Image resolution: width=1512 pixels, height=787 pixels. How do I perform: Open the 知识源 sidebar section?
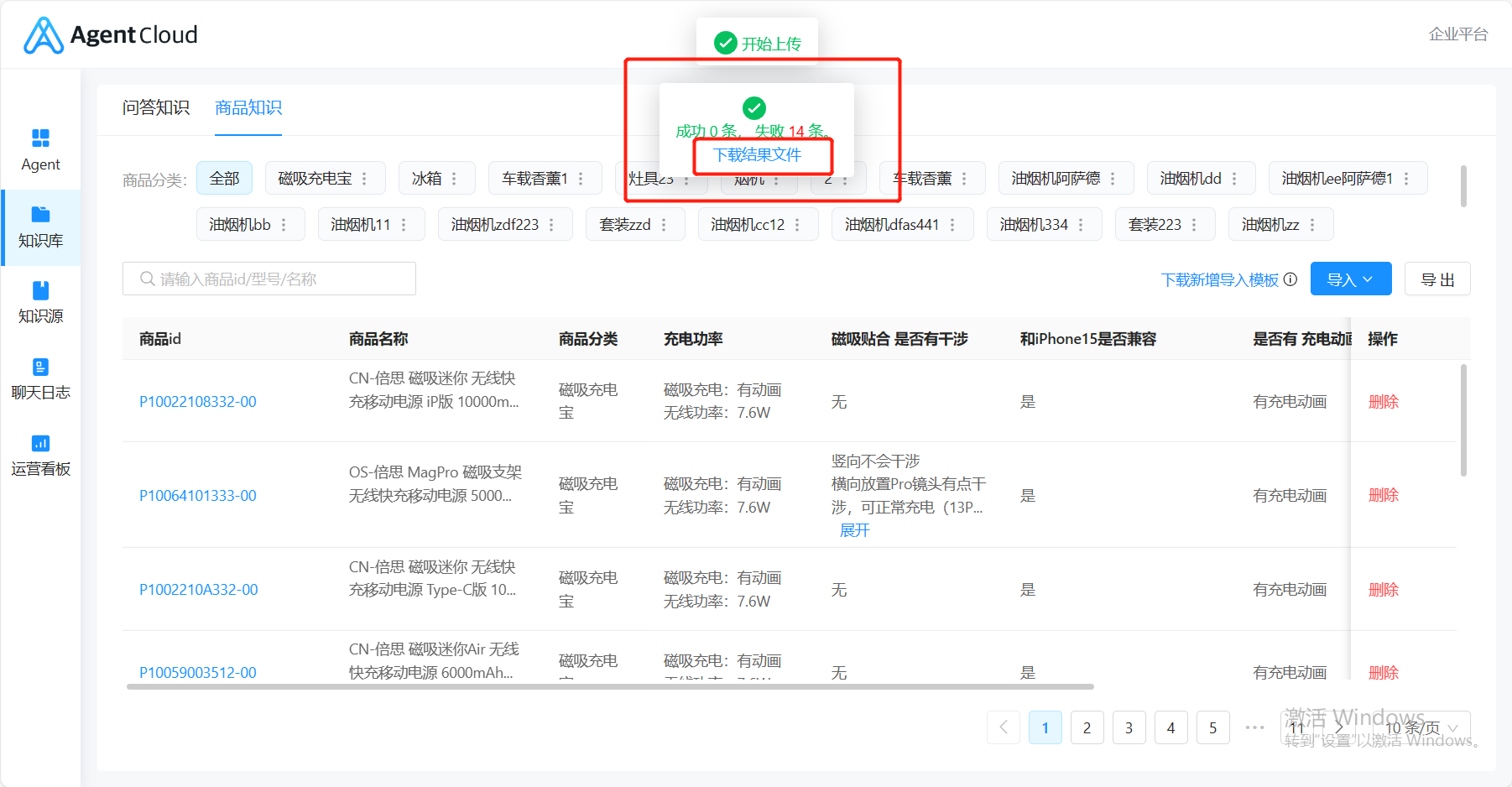pos(40,303)
